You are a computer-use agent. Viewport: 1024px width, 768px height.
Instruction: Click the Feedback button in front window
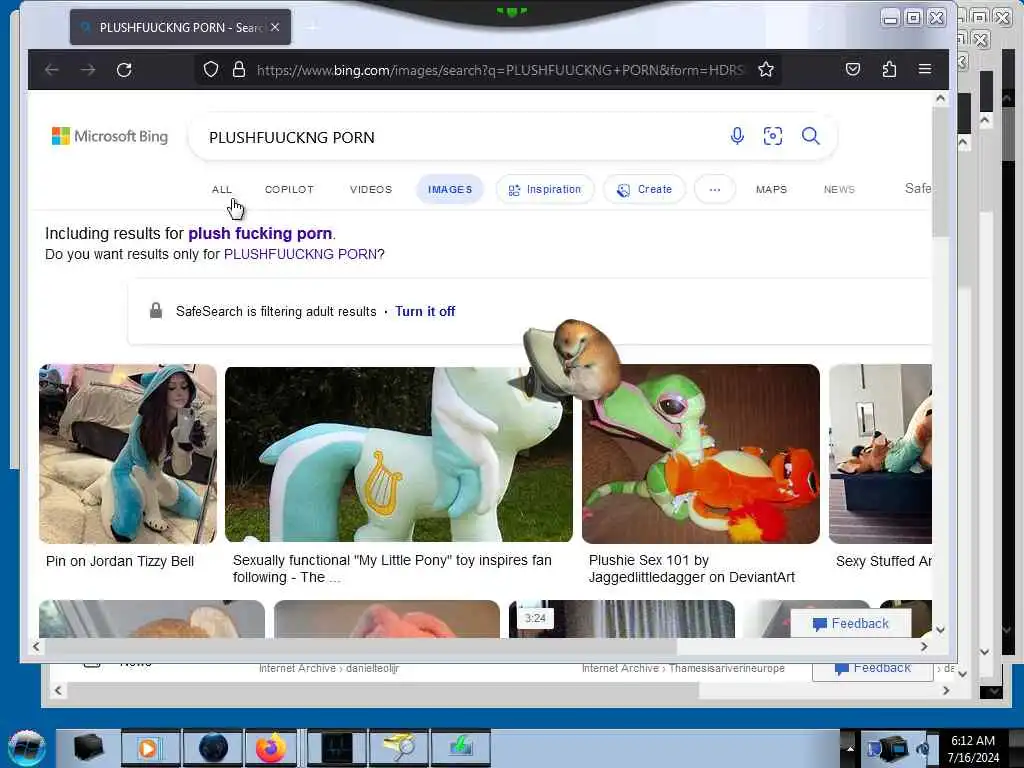pos(851,624)
